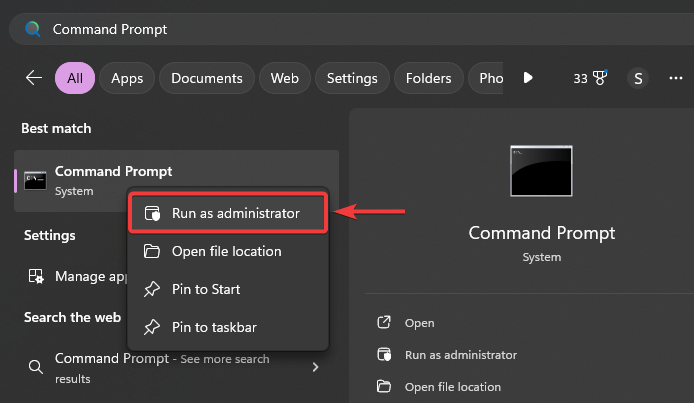Click the back arrow in search panel

pyautogui.click(x=34, y=77)
